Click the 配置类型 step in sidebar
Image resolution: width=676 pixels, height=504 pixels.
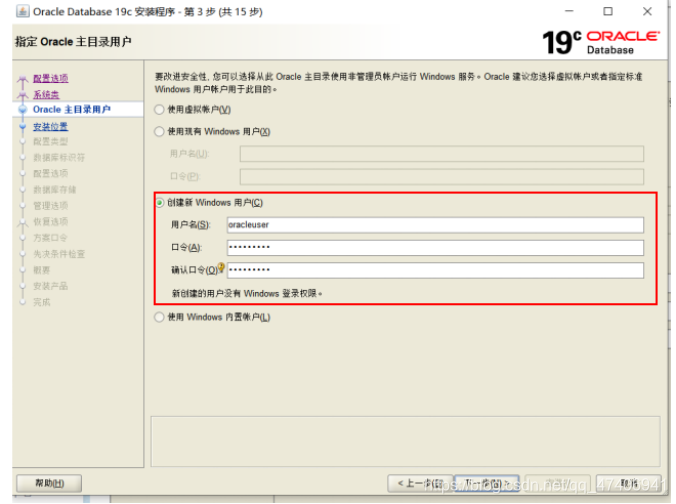50,141
